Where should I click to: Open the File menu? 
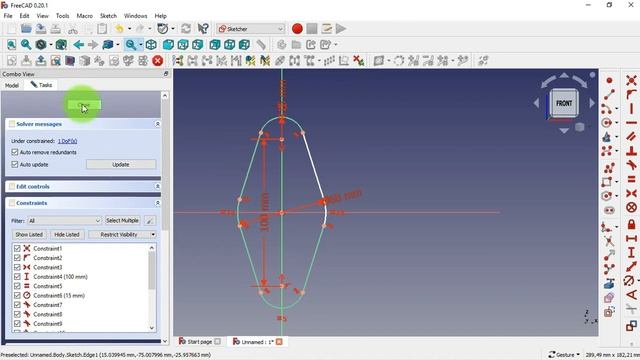tap(8, 16)
